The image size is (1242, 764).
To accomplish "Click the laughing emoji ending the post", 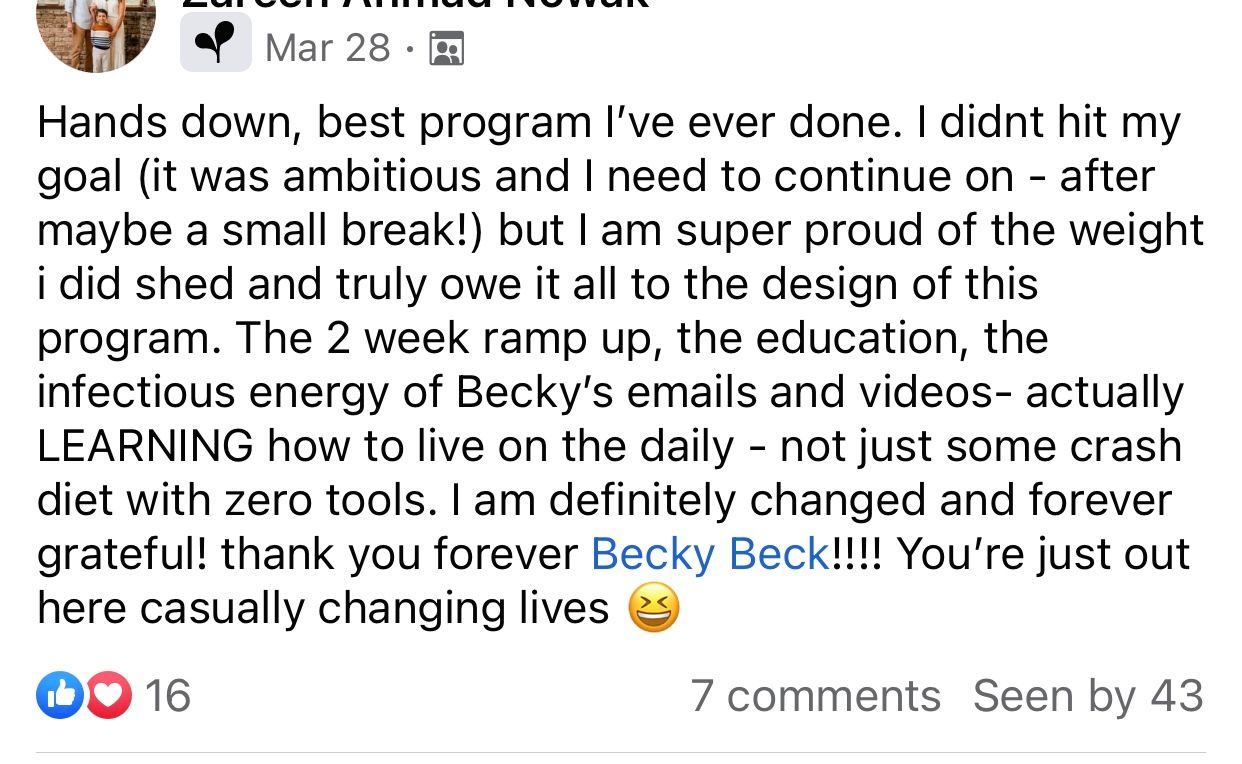I will point(654,608).
